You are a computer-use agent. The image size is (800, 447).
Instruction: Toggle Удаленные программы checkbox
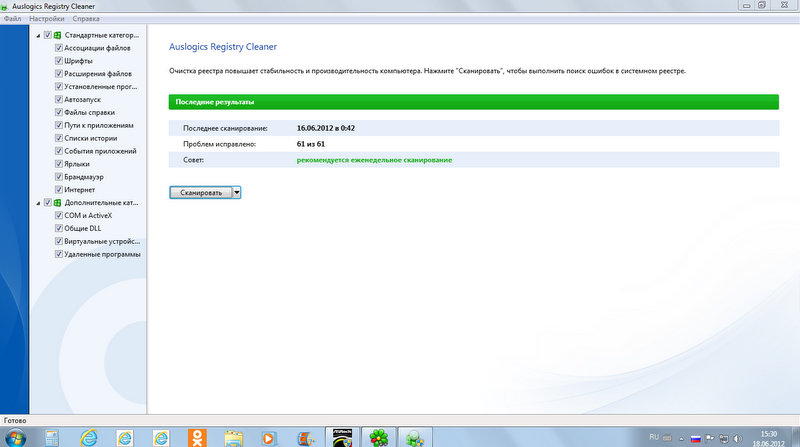[59, 254]
